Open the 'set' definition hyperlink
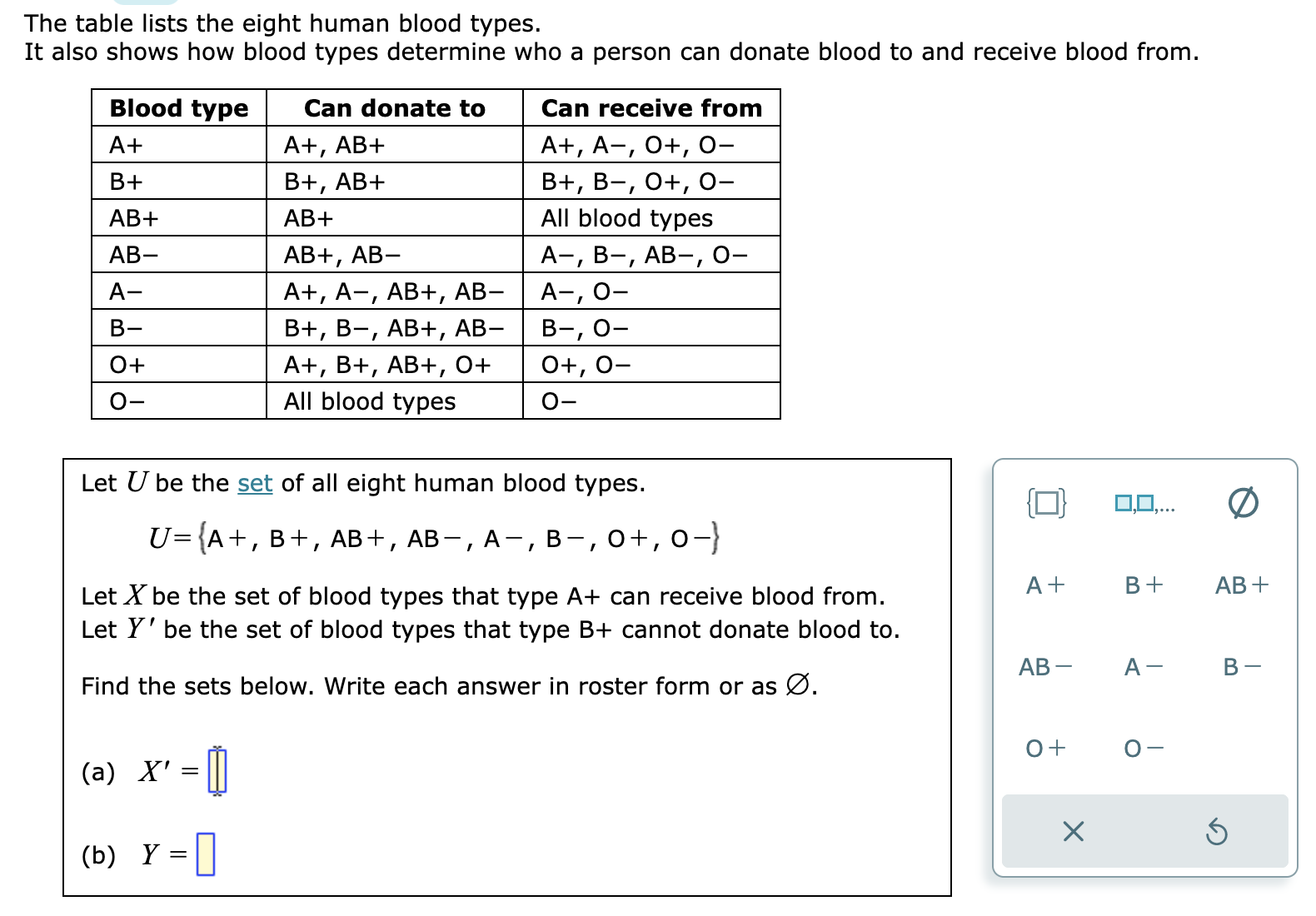The image size is (1316, 916). click(x=255, y=483)
